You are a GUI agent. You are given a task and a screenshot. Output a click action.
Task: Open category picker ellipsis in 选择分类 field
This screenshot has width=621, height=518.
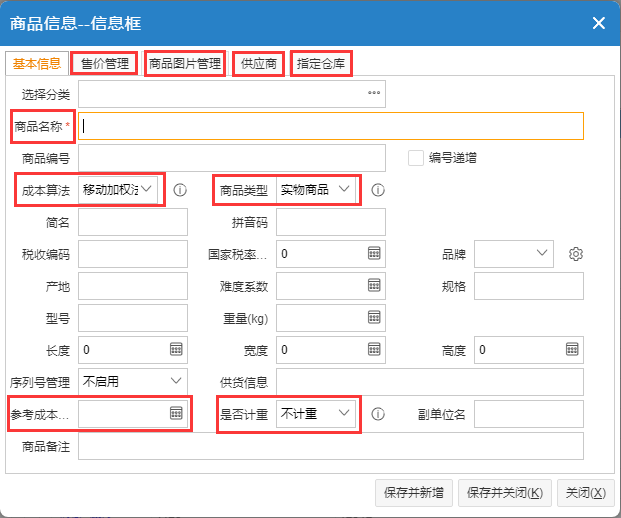pos(374,93)
